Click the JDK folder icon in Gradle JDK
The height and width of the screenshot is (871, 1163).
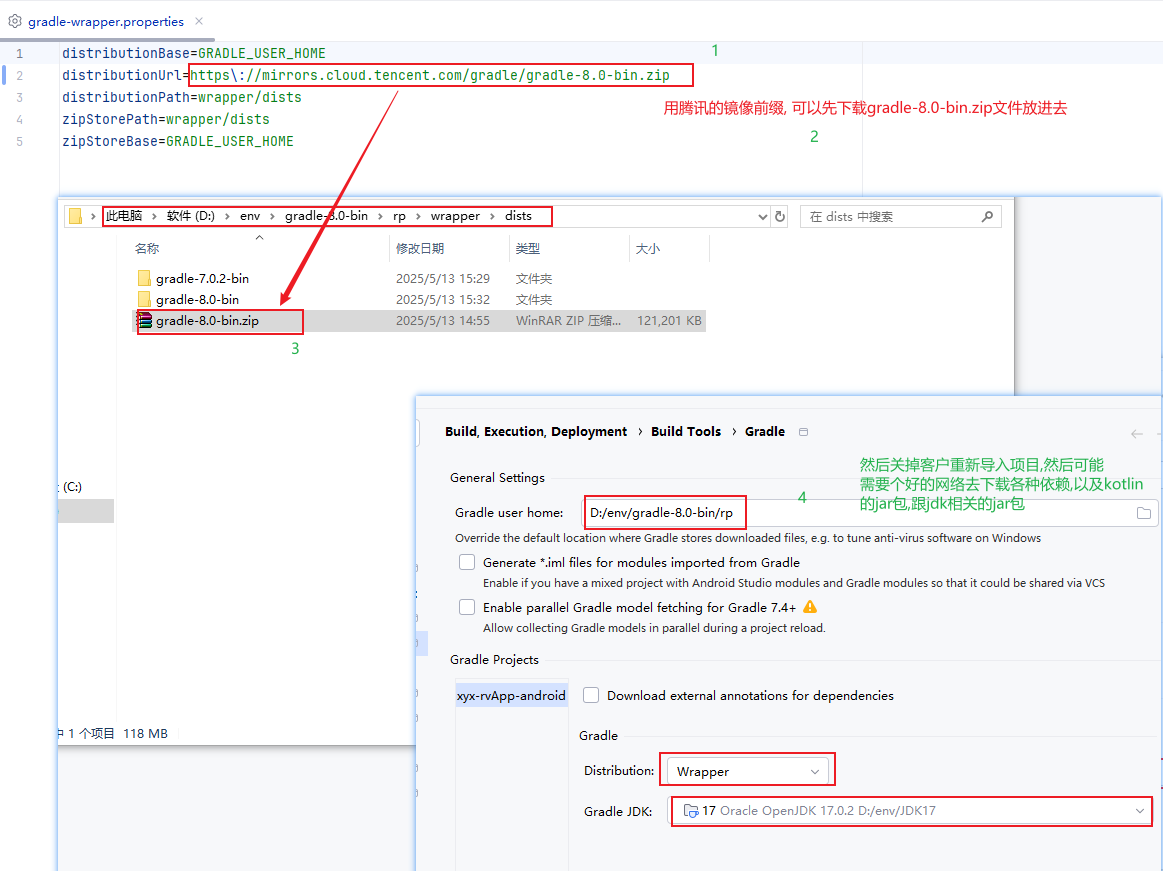pyautogui.click(x=691, y=811)
